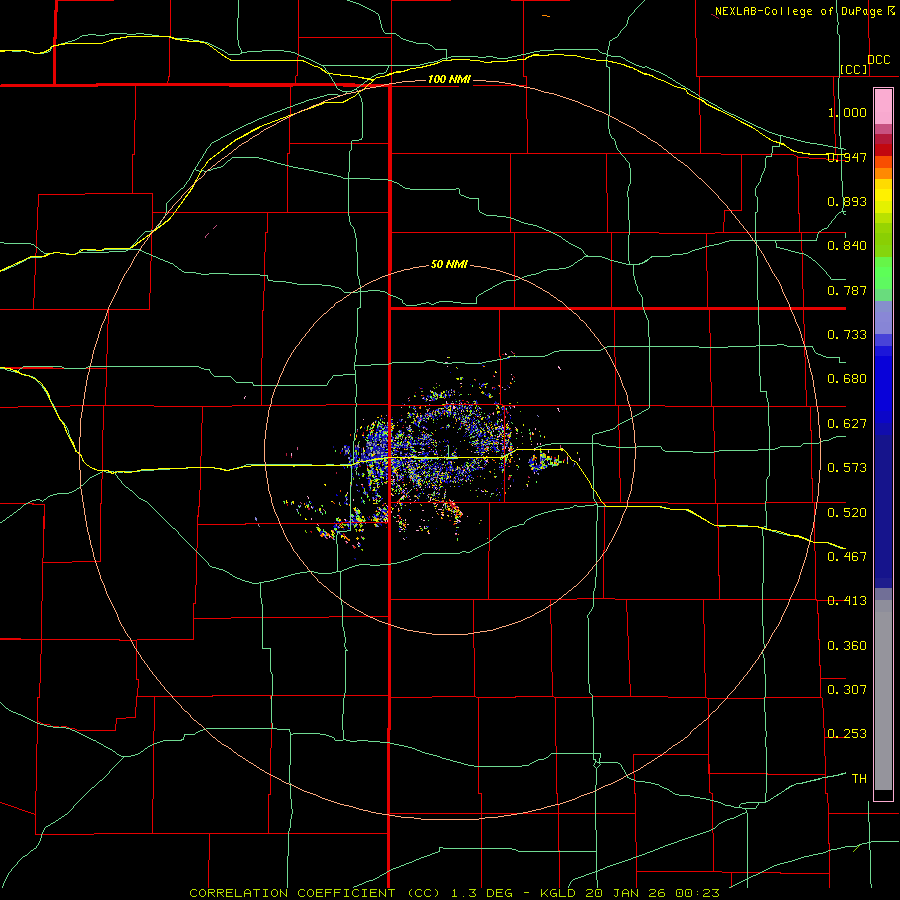Click the 0.360 scale value
This screenshot has width=900, height=900.
point(847,645)
